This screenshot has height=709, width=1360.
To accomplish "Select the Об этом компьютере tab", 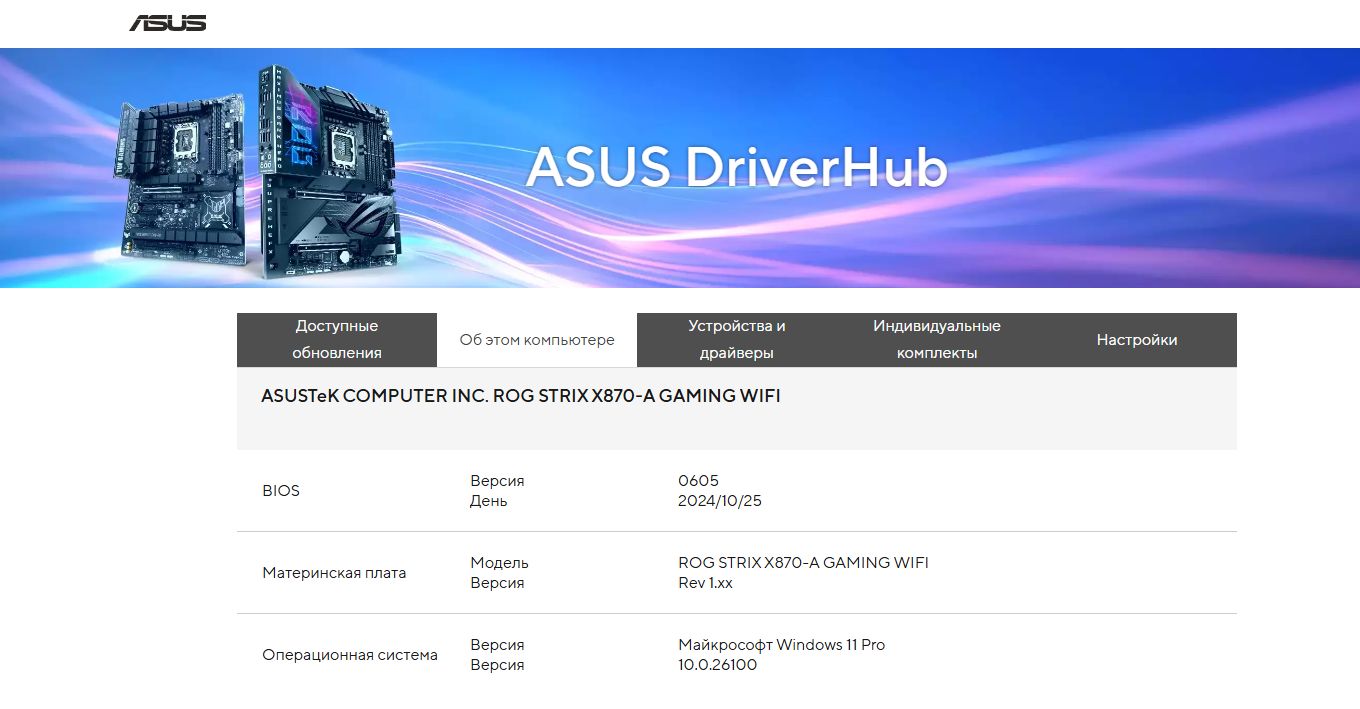I will coord(537,340).
